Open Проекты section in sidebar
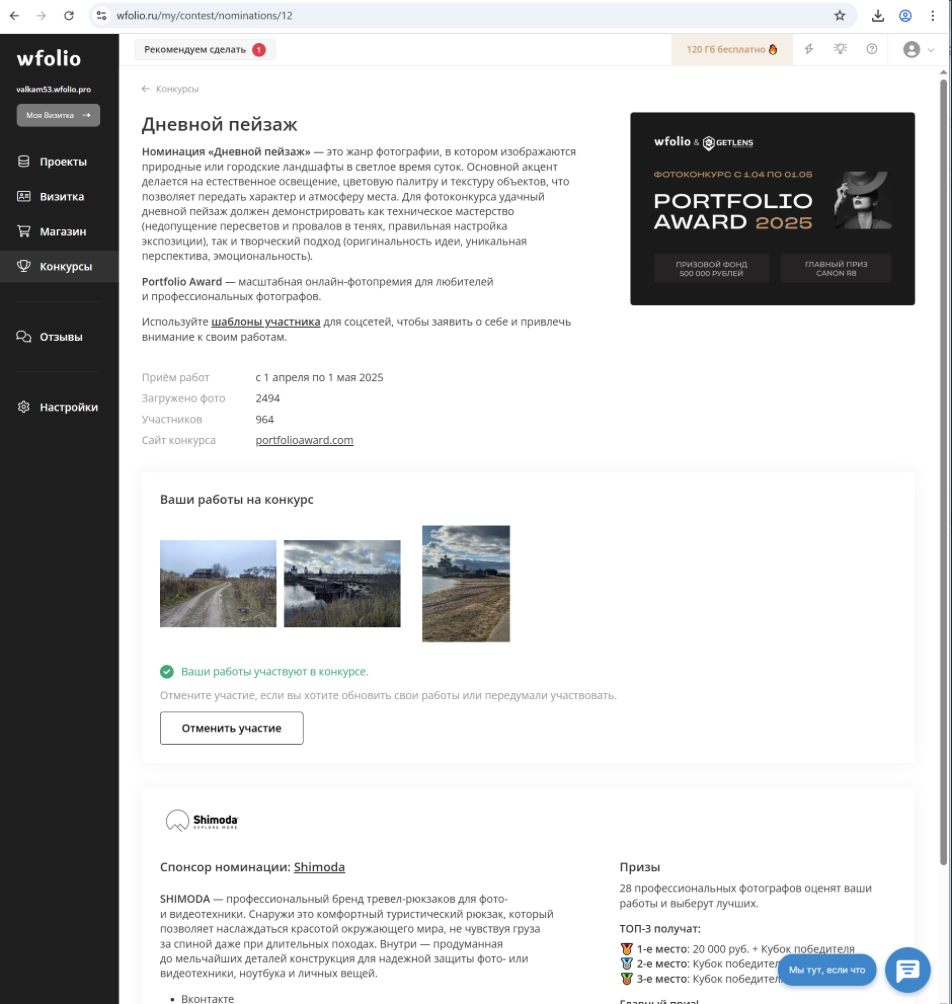This screenshot has height=1004, width=952. (59, 161)
